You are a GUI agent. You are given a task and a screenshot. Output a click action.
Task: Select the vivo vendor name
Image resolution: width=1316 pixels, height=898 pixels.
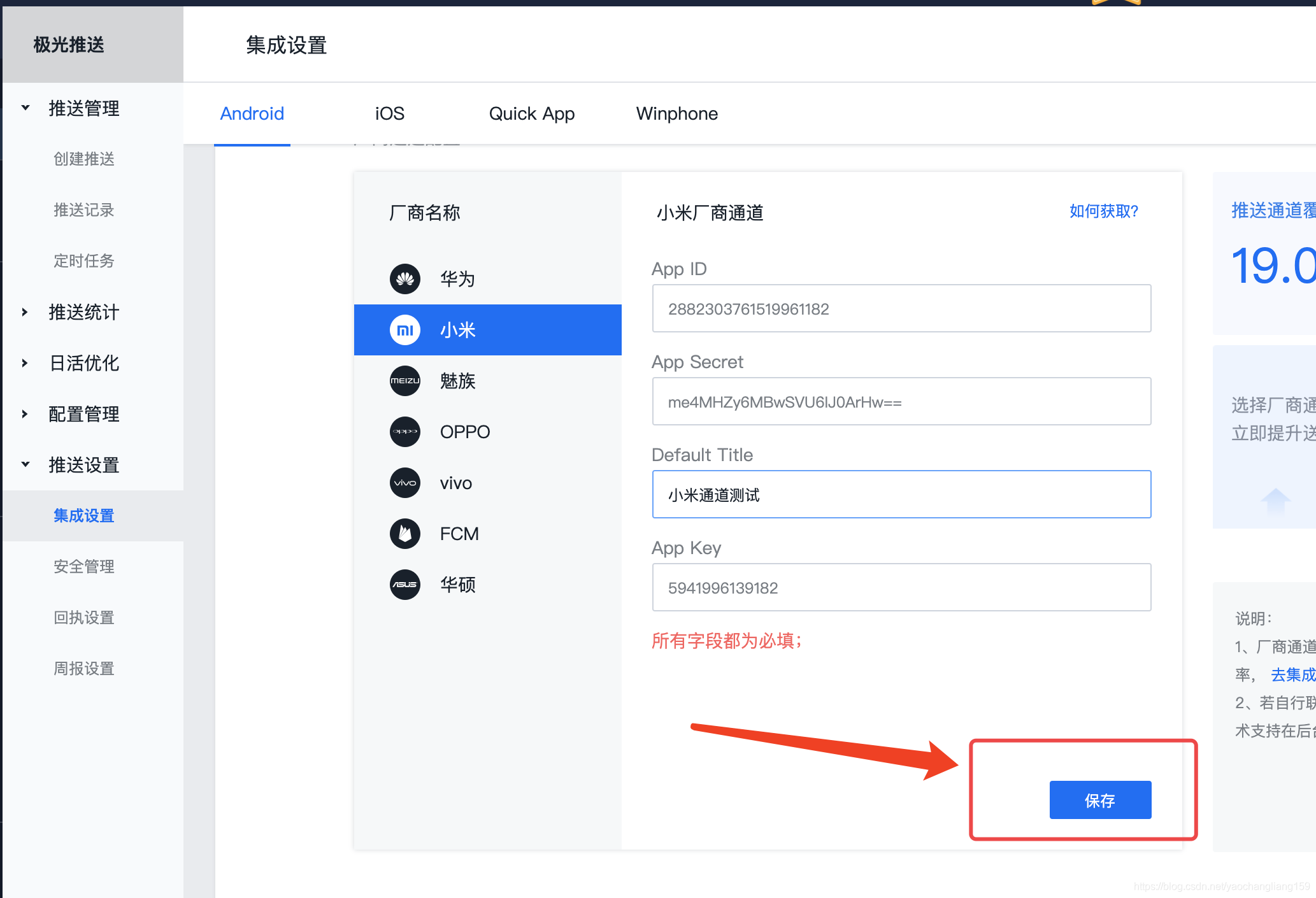click(x=456, y=483)
